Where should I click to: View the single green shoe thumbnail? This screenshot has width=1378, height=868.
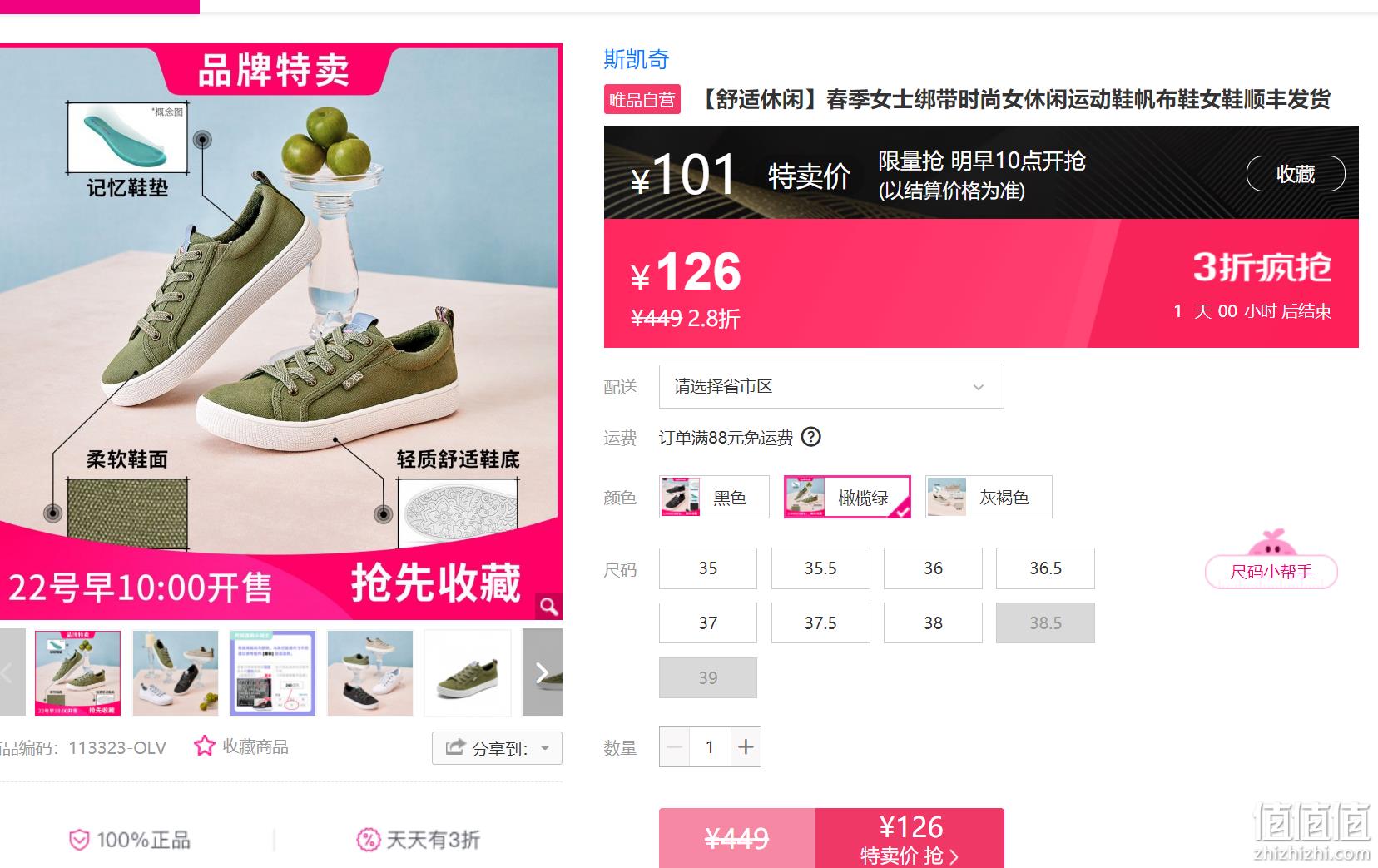468,672
